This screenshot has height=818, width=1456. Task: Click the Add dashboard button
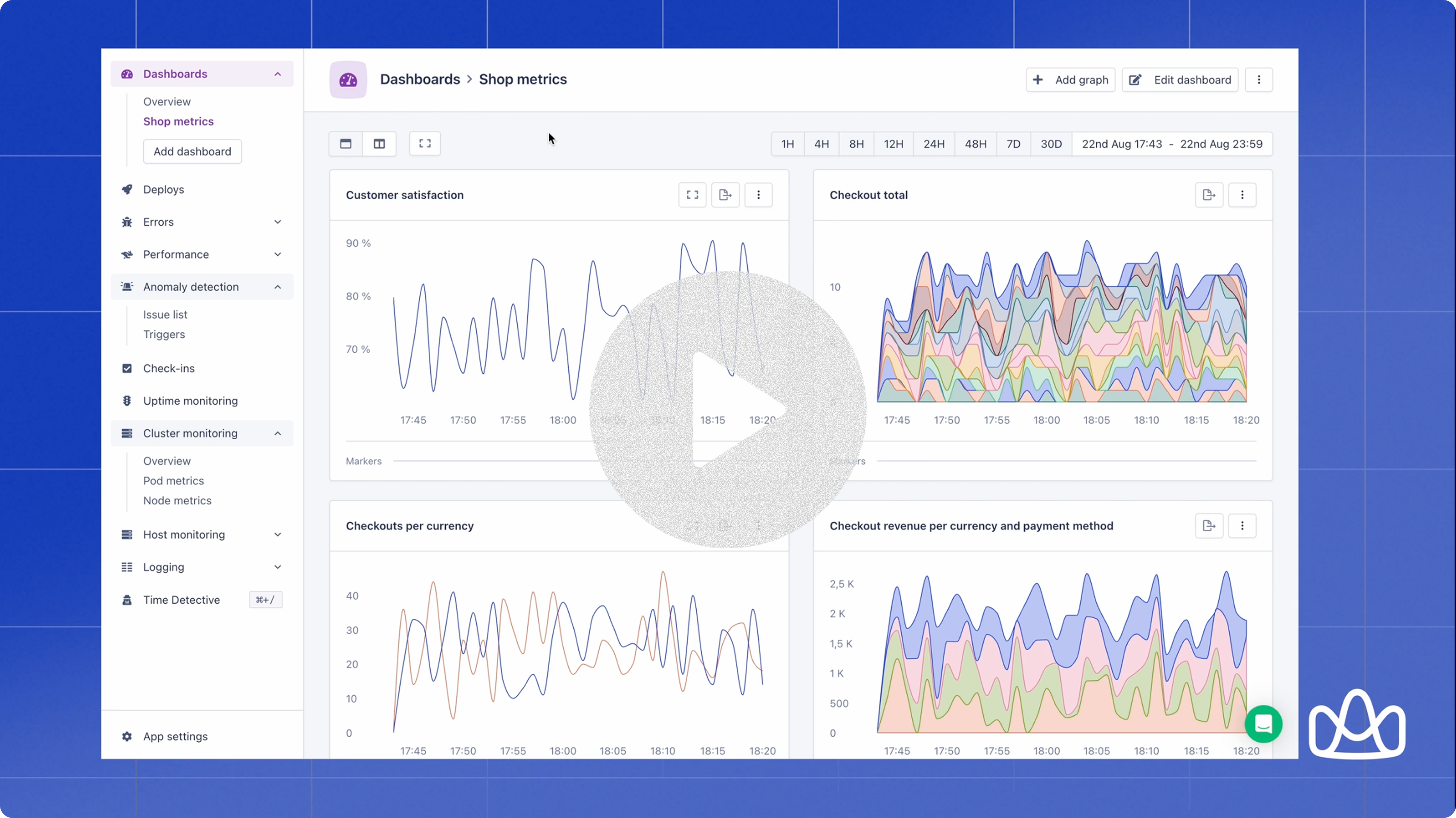192,152
